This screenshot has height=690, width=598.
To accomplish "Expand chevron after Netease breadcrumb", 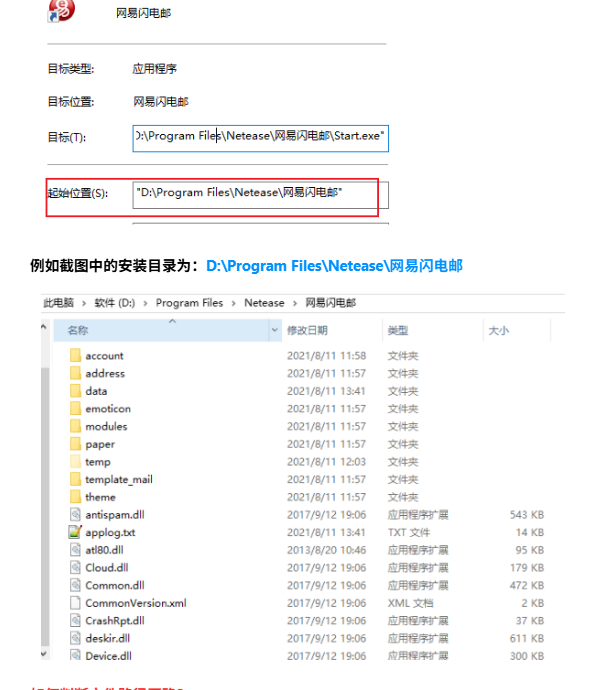I will [295, 303].
